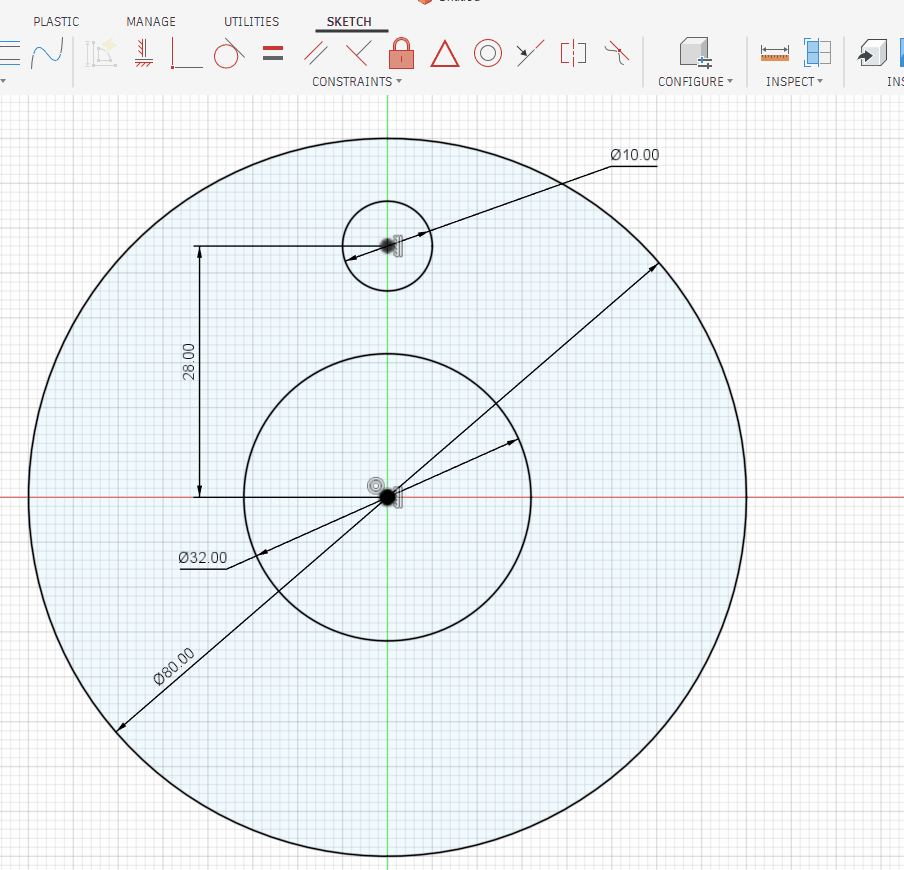Expand the CONFIGURE dropdown menu
Viewport: 904px width, 870px height.
[695, 82]
